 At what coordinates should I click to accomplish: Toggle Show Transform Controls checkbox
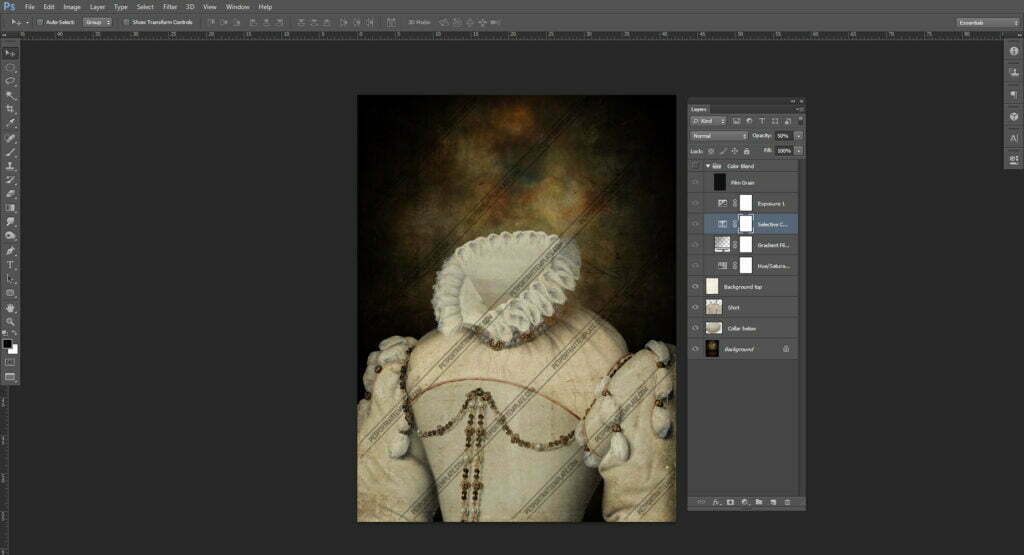[x=126, y=21]
